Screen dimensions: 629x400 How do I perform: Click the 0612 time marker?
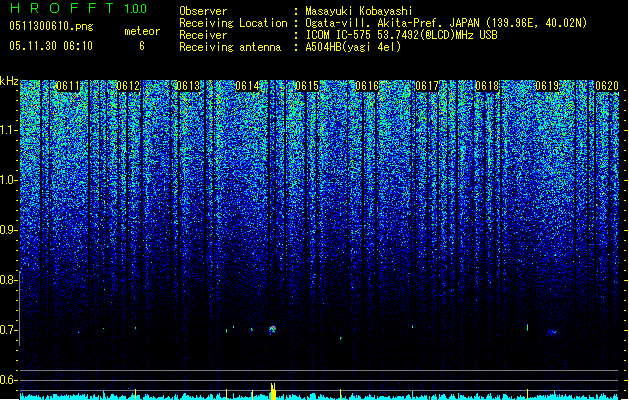128,86
